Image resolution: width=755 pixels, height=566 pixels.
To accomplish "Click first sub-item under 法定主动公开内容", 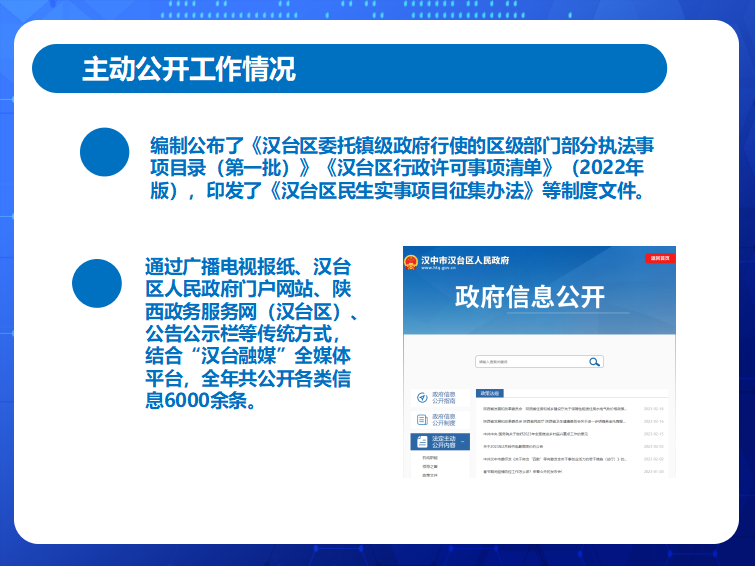I will [430, 458].
